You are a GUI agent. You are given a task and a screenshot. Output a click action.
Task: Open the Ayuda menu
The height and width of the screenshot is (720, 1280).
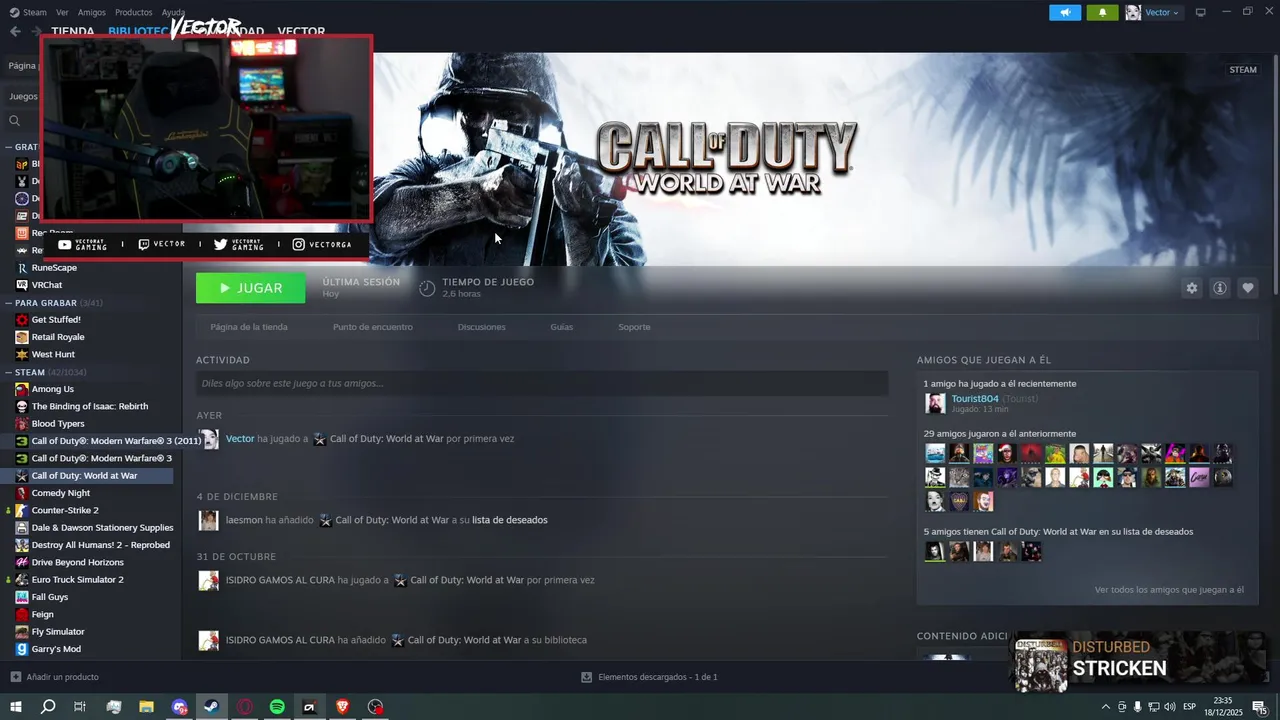coord(173,12)
